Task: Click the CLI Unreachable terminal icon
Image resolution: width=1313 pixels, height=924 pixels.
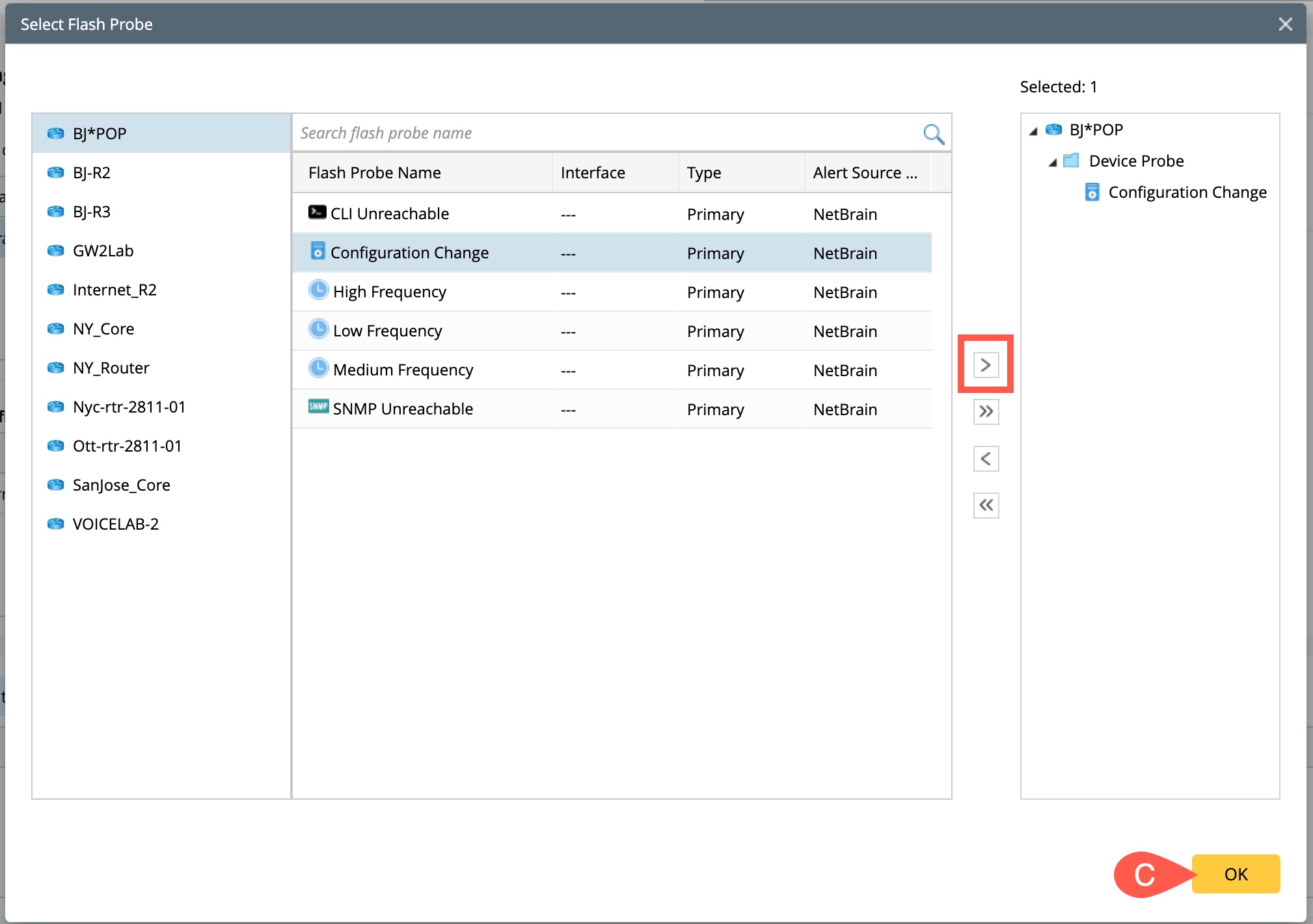Action: click(317, 213)
